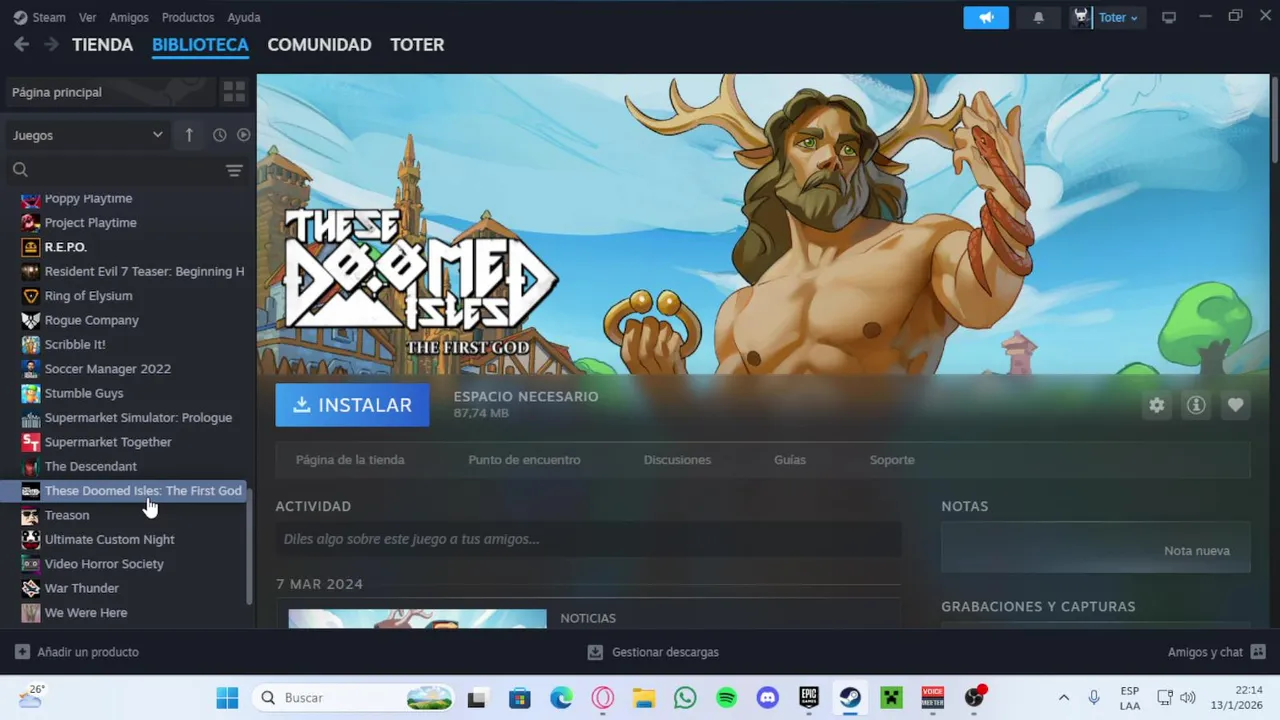Click the Windows Buscar search box
The height and width of the screenshot is (720, 1280).
(x=355, y=697)
